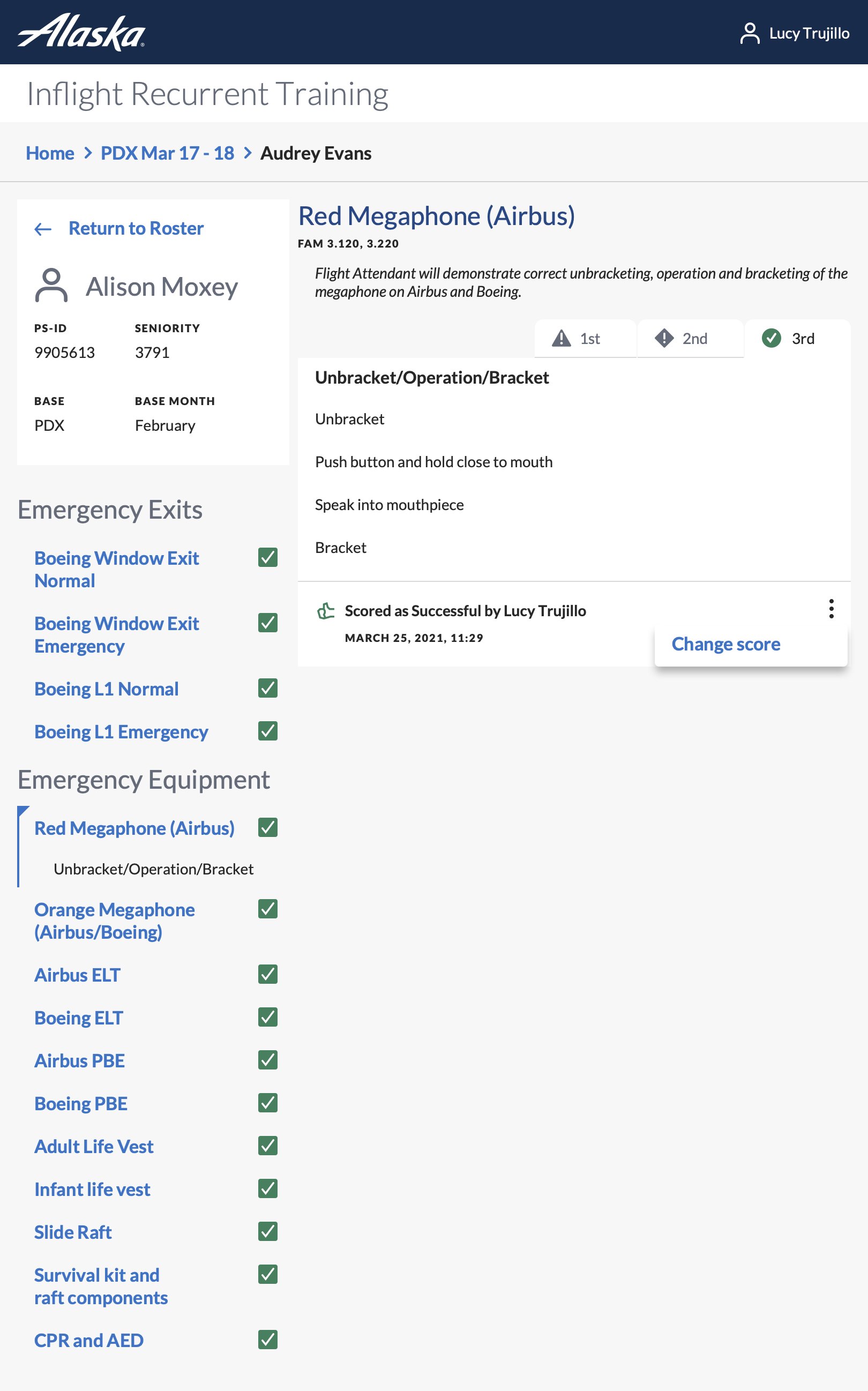
Task: Click the Audrey Evans breadcrumb text
Action: [x=316, y=153]
